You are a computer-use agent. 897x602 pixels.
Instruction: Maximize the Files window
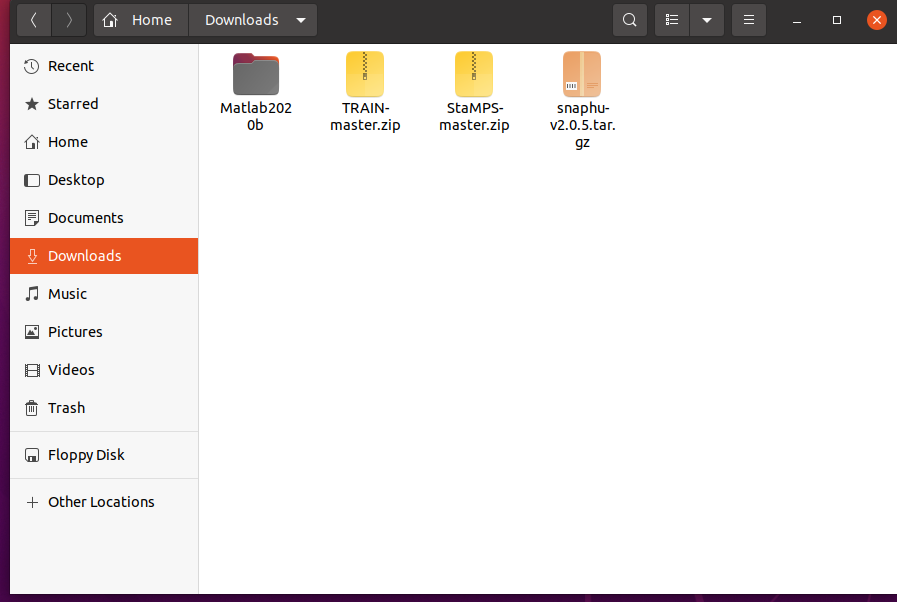click(837, 21)
